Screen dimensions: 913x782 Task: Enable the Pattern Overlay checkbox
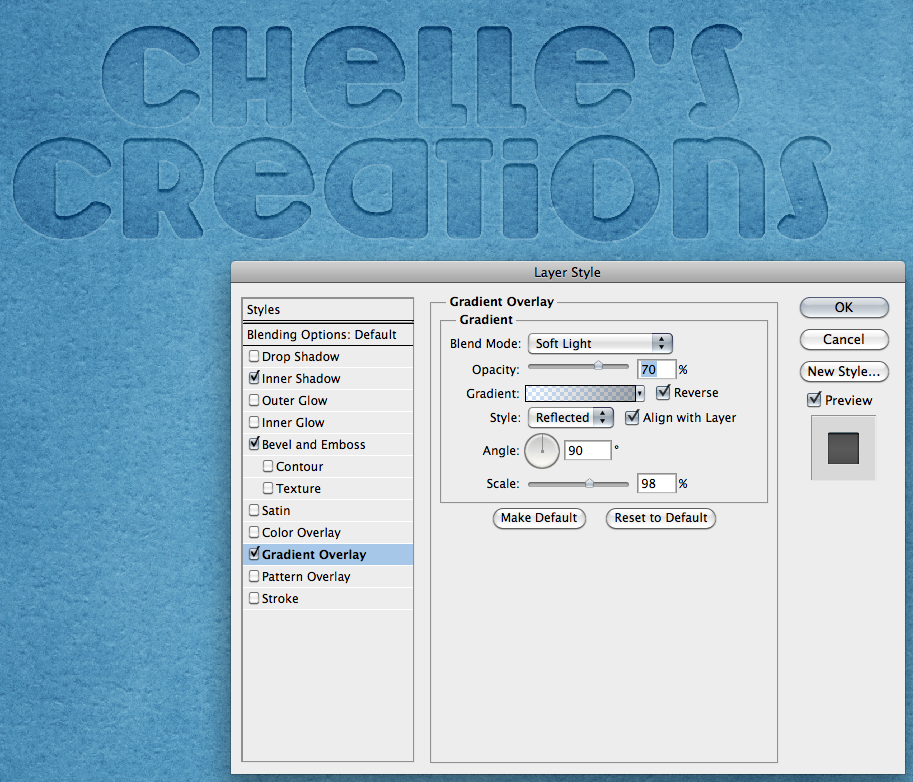tap(254, 576)
